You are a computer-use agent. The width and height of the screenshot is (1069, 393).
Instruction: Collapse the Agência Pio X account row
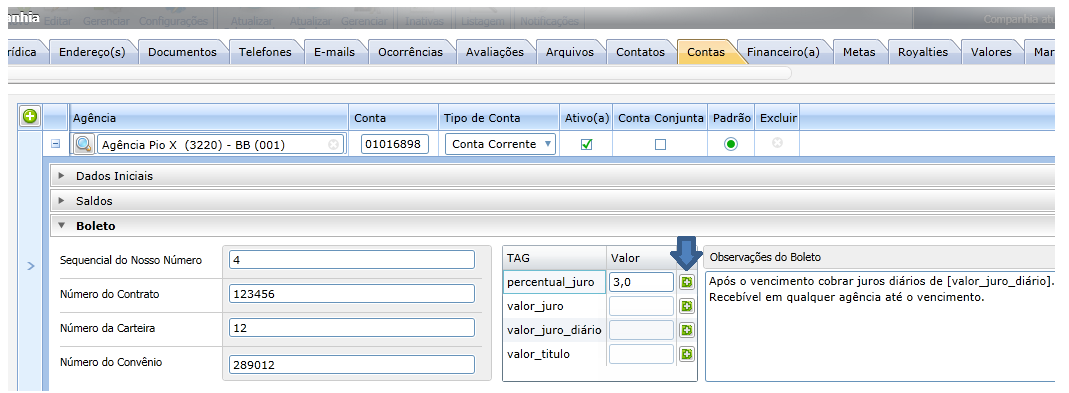point(56,144)
